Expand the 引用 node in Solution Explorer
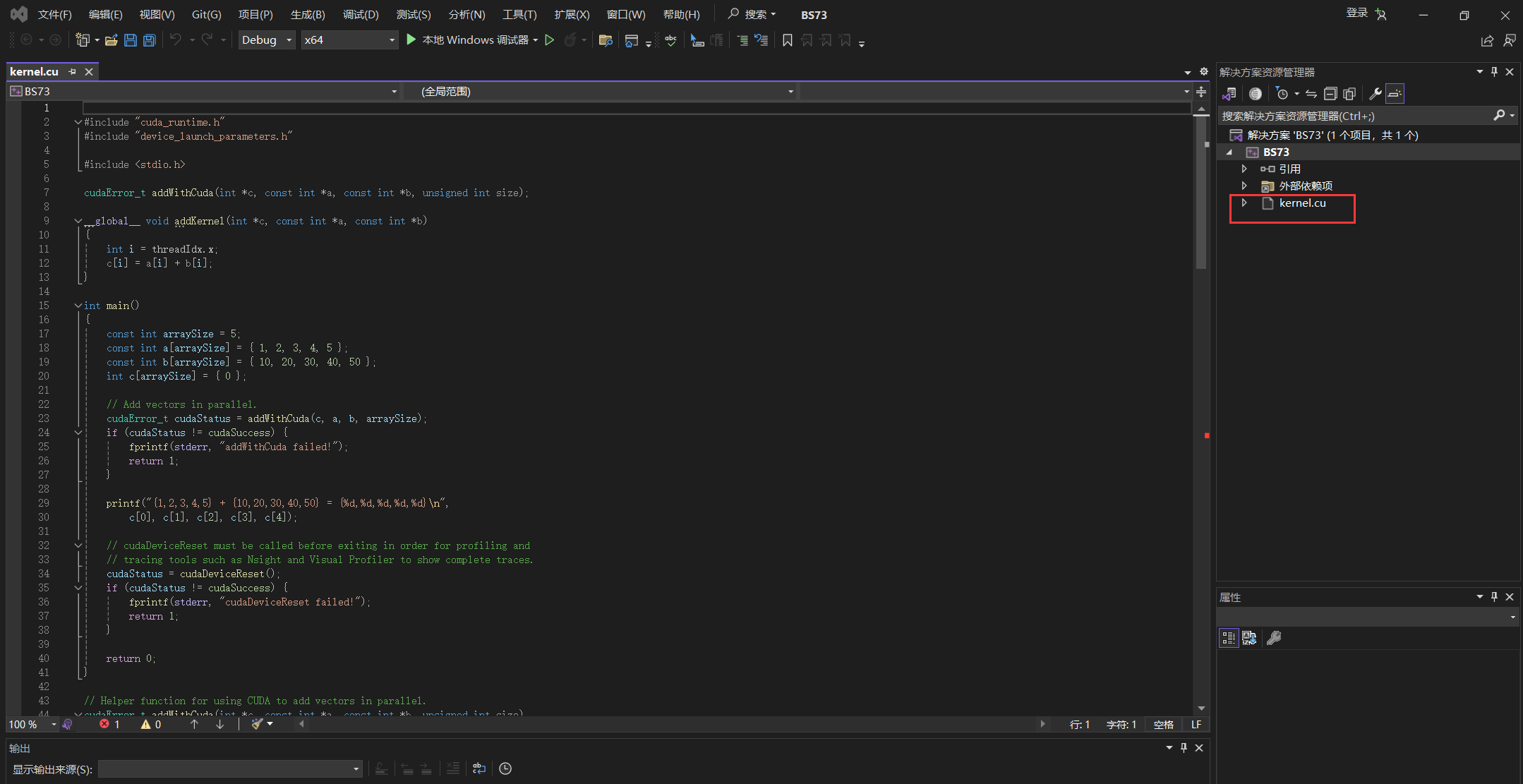The image size is (1523, 784). (x=1245, y=169)
